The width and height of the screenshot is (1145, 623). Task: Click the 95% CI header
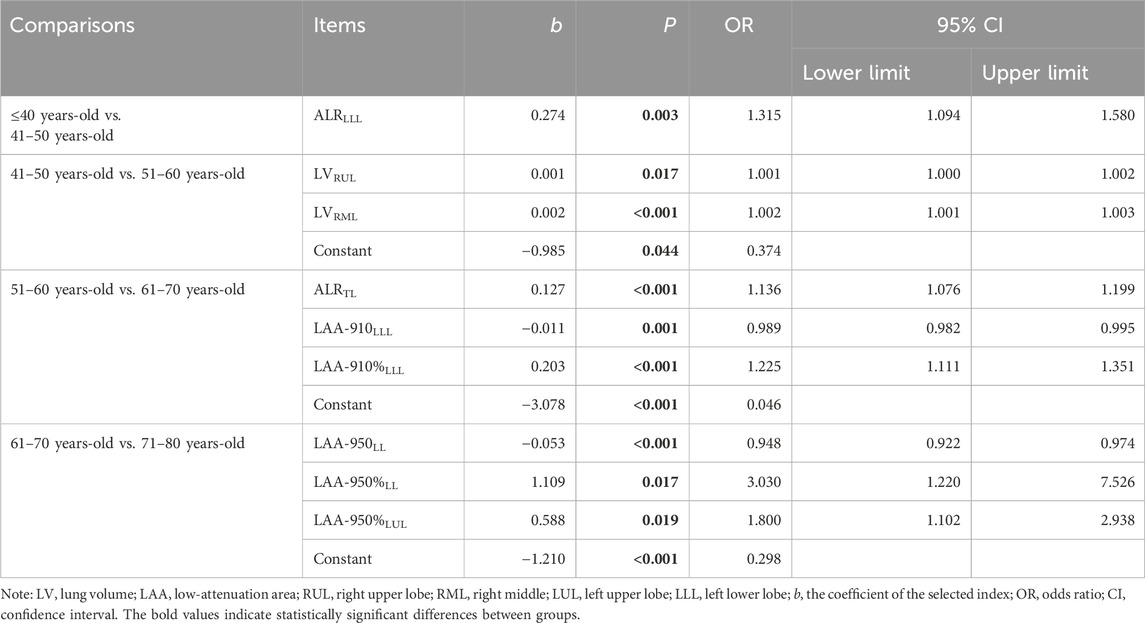pyautogui.click(x=967, y=22)
